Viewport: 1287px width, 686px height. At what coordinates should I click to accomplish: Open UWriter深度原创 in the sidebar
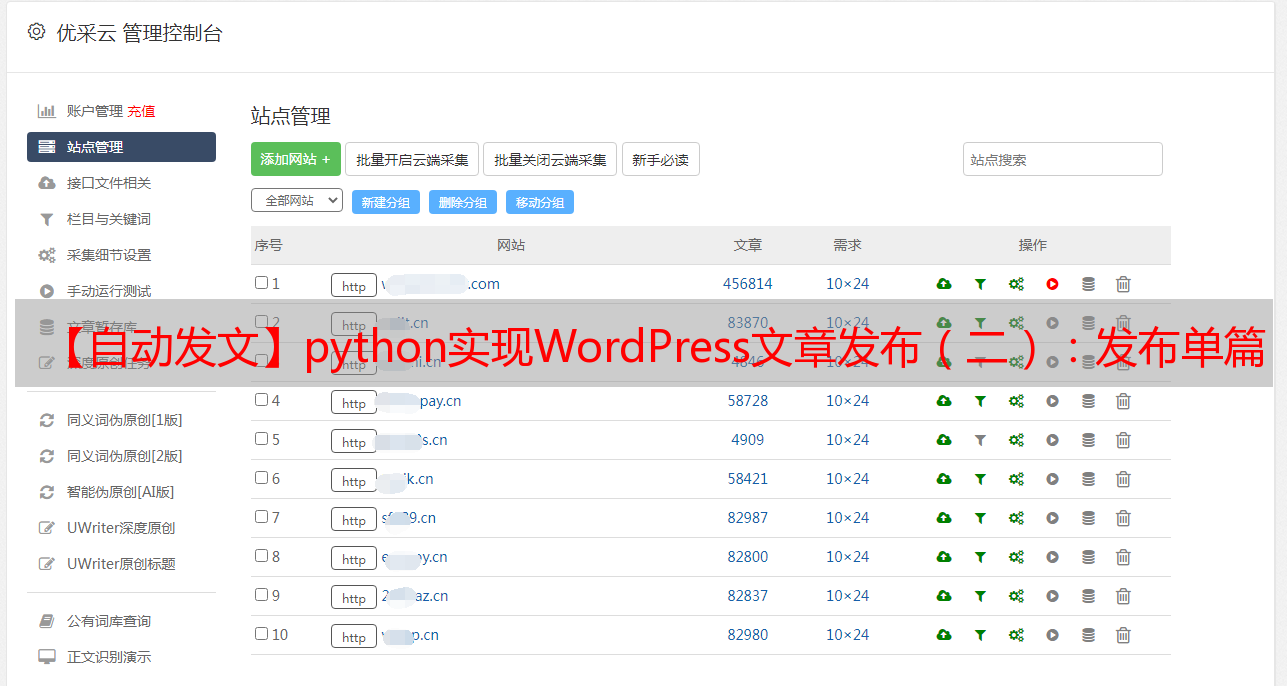[121, 528]
